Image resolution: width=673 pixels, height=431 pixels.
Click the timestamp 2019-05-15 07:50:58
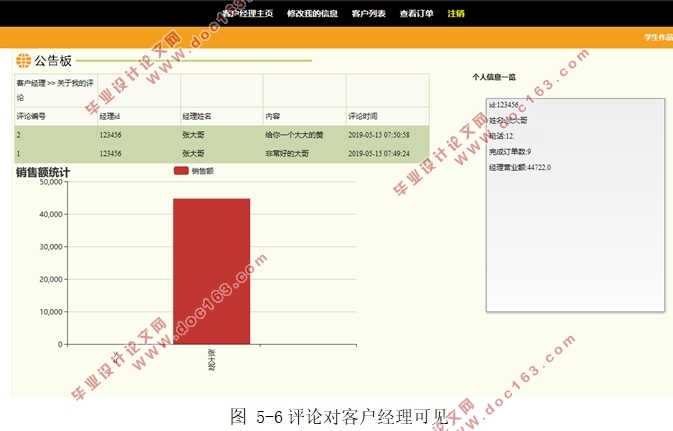(379, 135)
